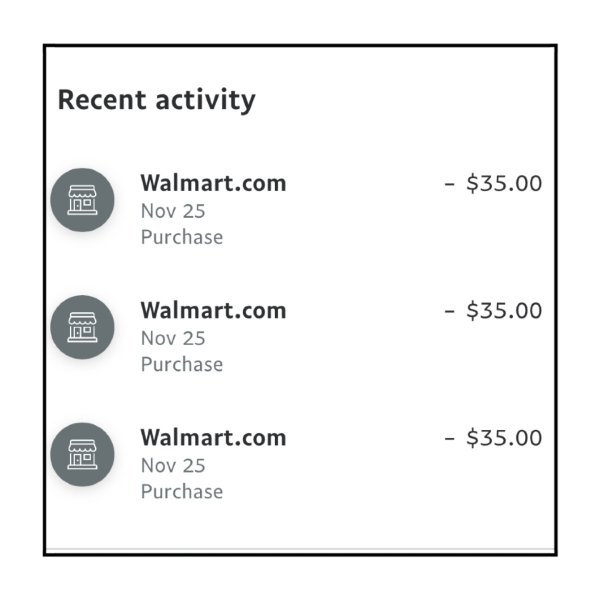Click the first Walmart.com store icon

click(x=82, y=200)
